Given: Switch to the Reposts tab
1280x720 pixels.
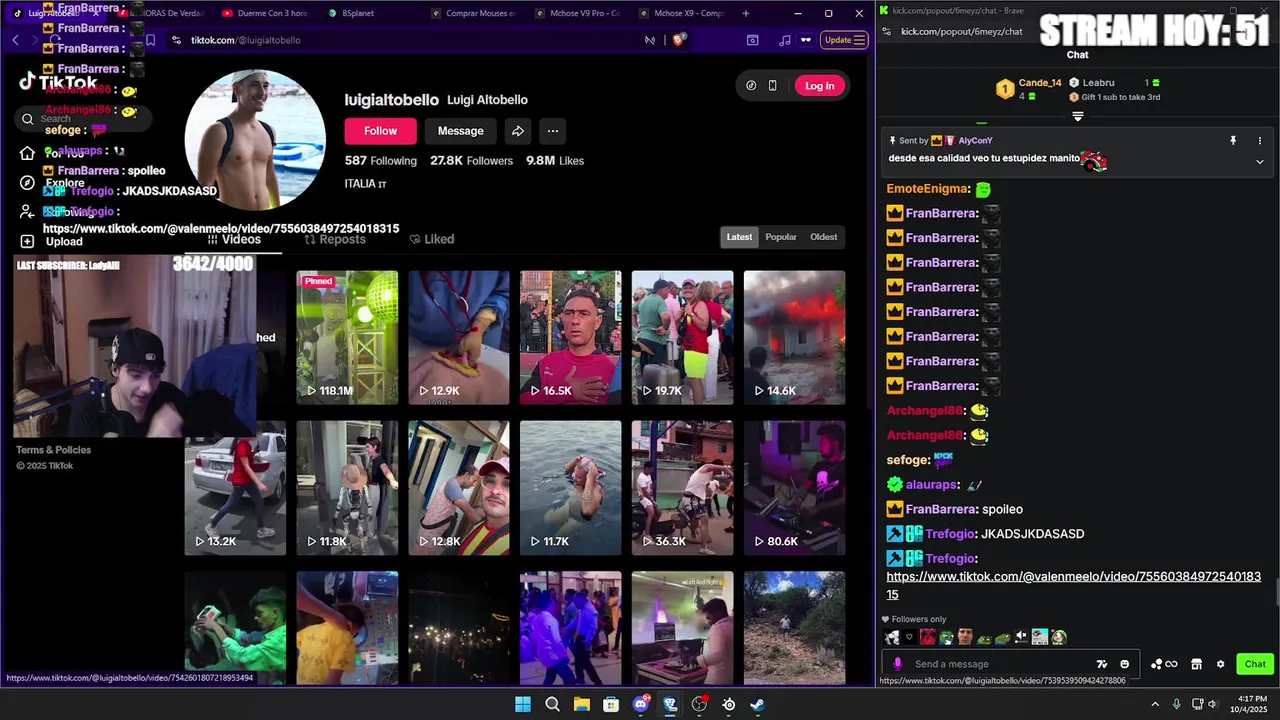Looking at the screenshot, I should [335, 240].
